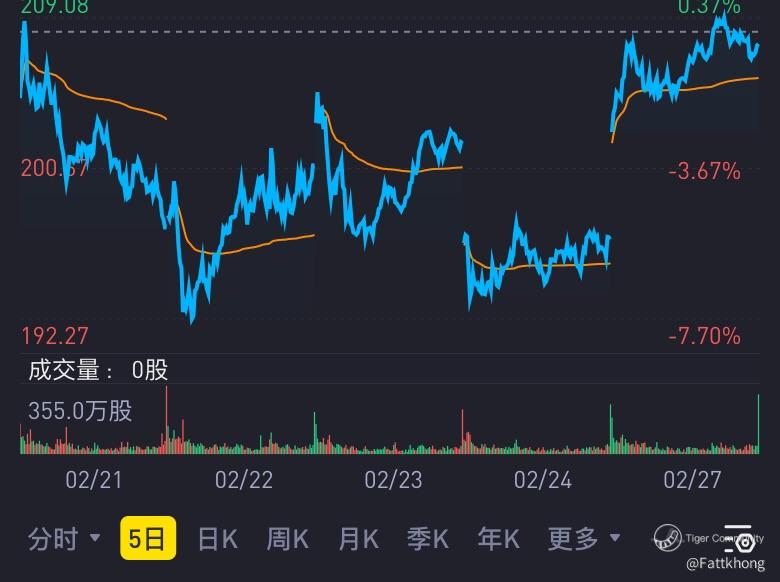780x582 pixels.
Task: Expand the 分时 dropdown arrow
Action: pos(95,538)
